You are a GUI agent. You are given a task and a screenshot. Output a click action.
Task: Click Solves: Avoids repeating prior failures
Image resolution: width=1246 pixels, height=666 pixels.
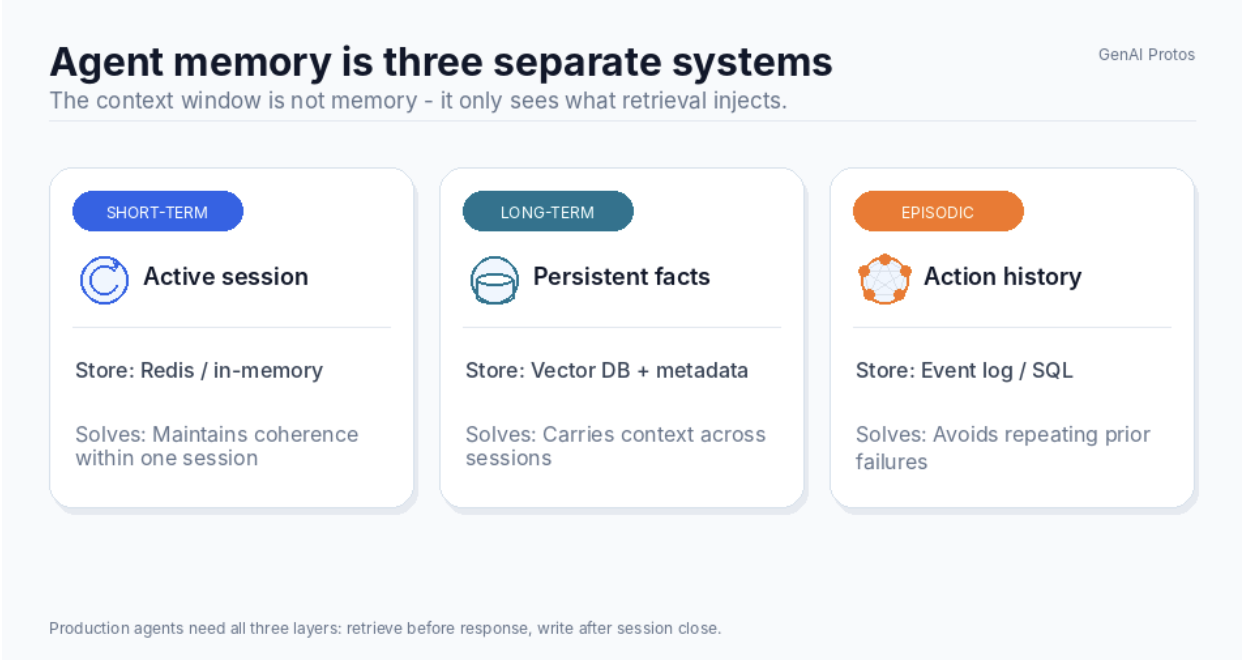[1003, 448]
